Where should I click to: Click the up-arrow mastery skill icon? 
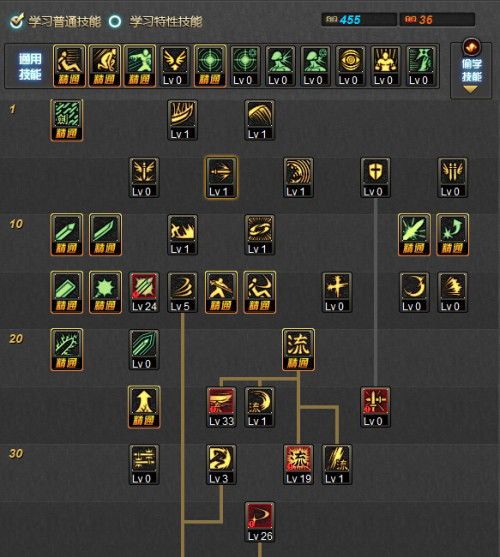144,407
